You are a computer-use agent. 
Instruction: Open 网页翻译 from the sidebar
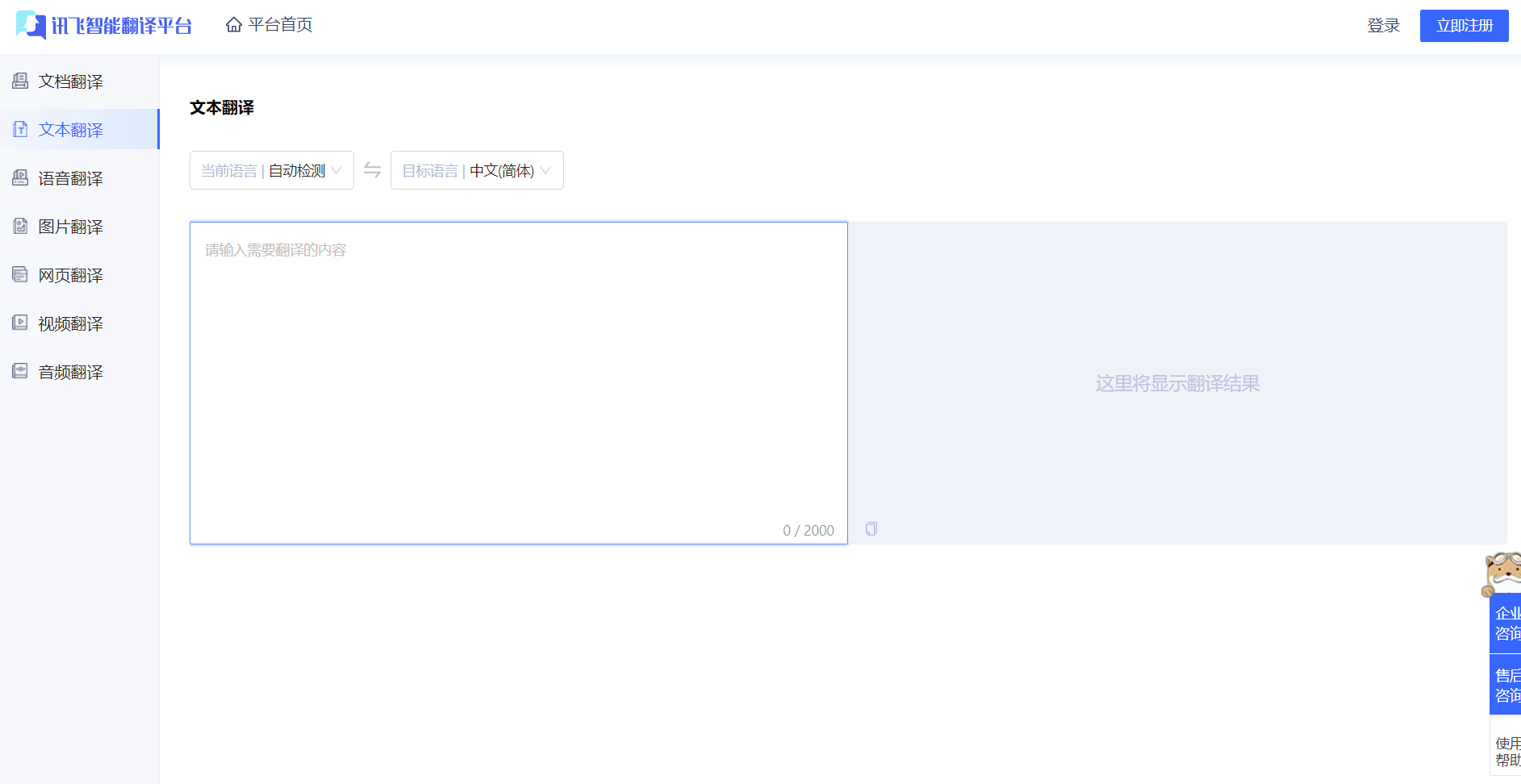71,275
